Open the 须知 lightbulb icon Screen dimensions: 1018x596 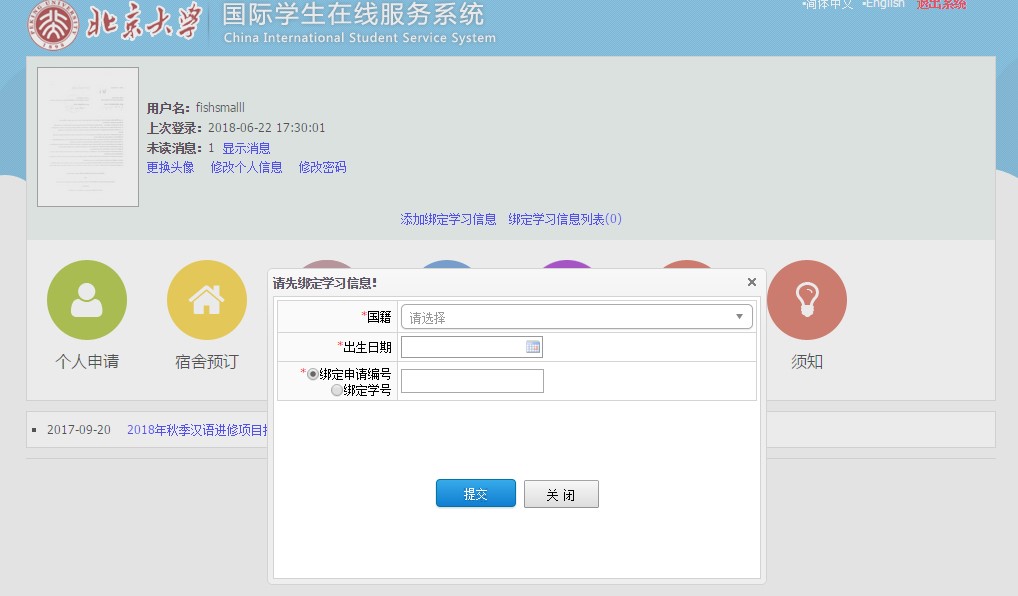point(807,300)
